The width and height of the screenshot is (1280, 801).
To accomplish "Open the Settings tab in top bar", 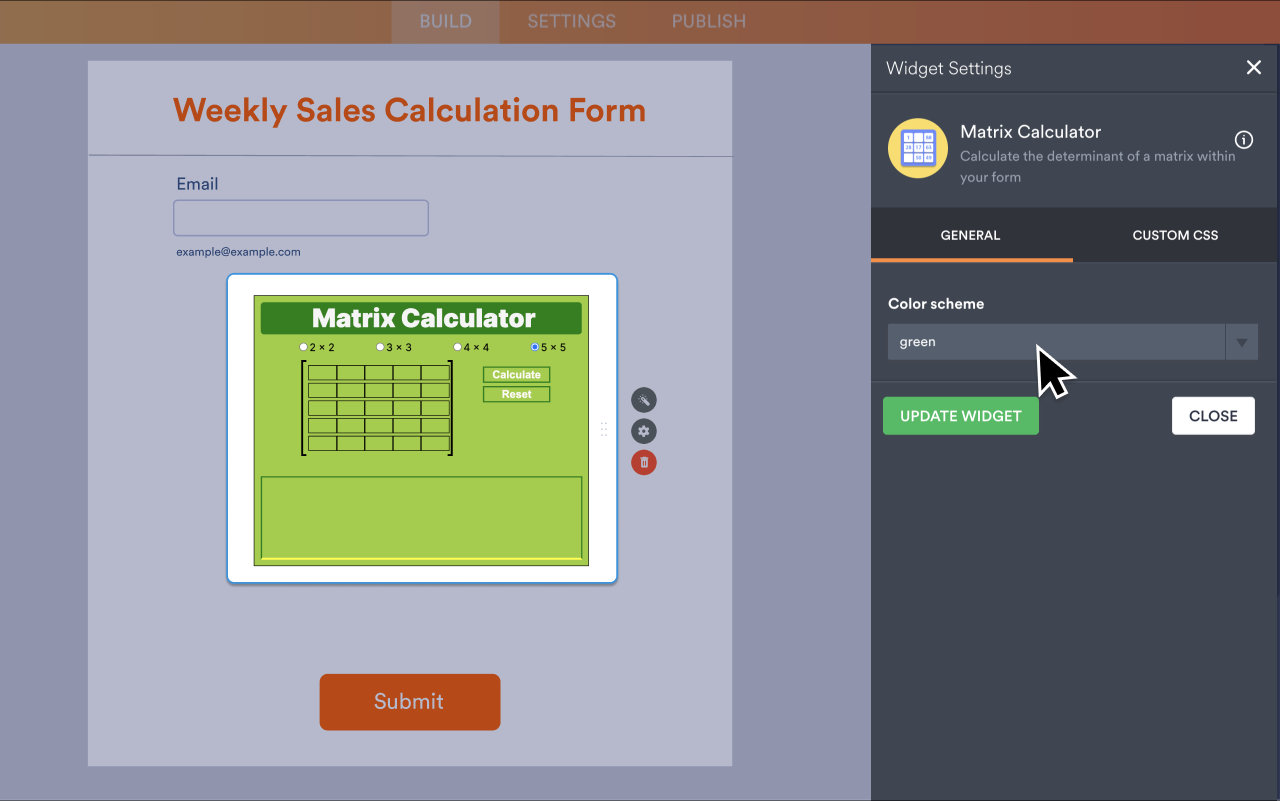I will coord(571,21).
